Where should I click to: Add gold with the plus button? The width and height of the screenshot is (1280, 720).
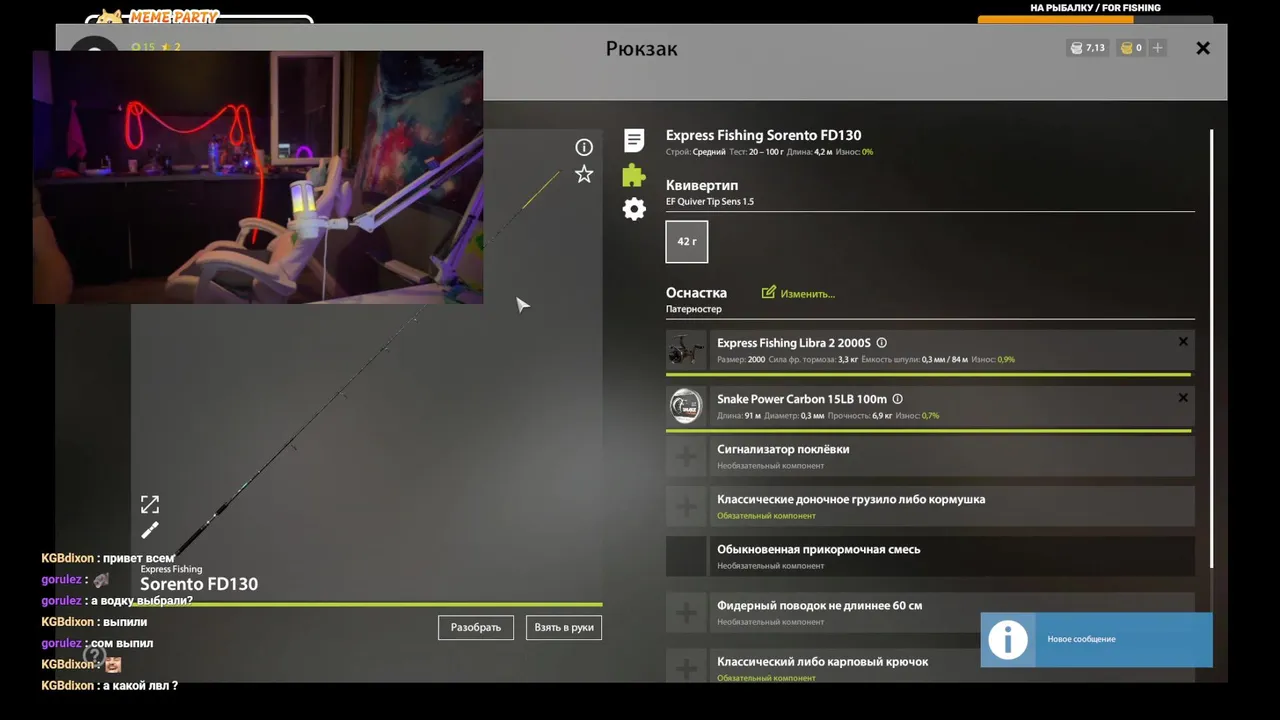coord(1158,48)
